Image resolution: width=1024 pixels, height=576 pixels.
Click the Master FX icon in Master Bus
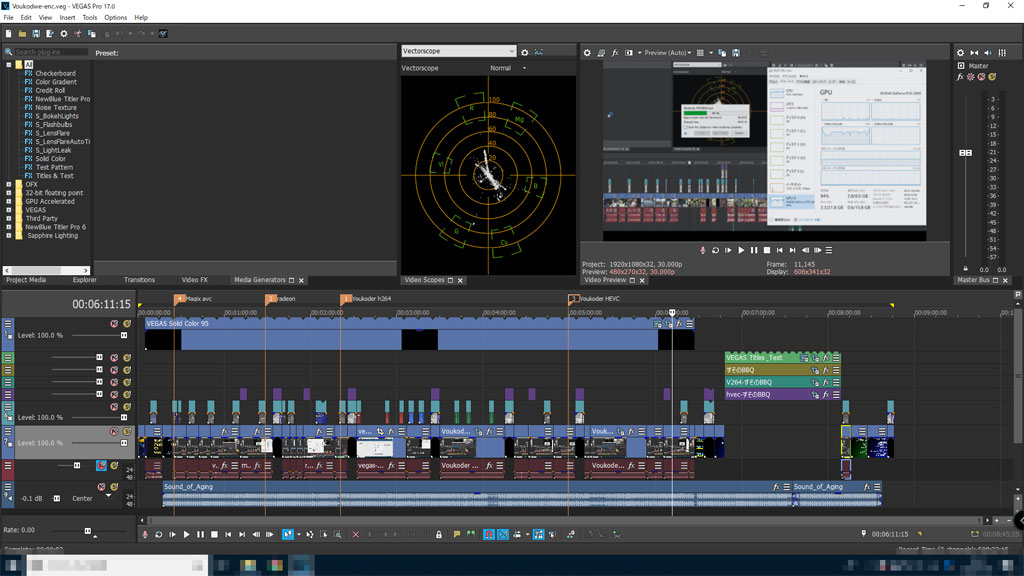point(961,77)
